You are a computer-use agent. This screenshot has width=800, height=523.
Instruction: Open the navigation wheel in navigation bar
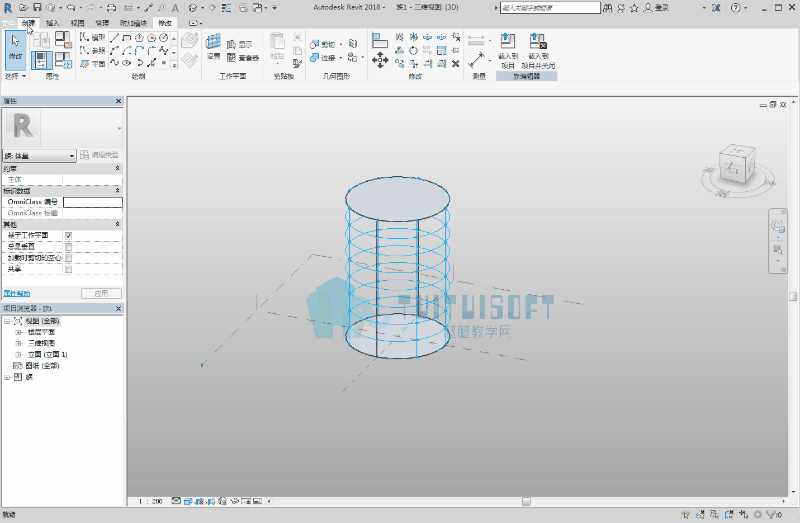[777, 226]
